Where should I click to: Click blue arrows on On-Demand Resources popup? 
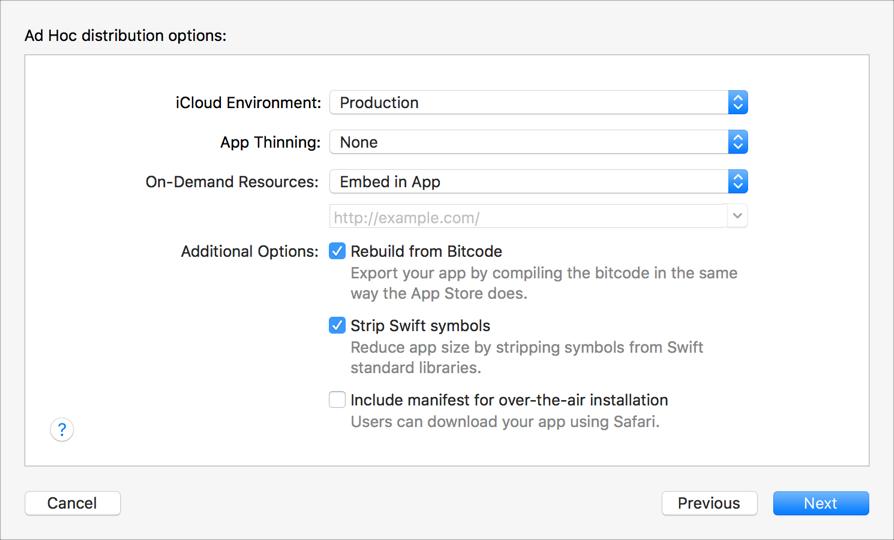pos(737,182)
